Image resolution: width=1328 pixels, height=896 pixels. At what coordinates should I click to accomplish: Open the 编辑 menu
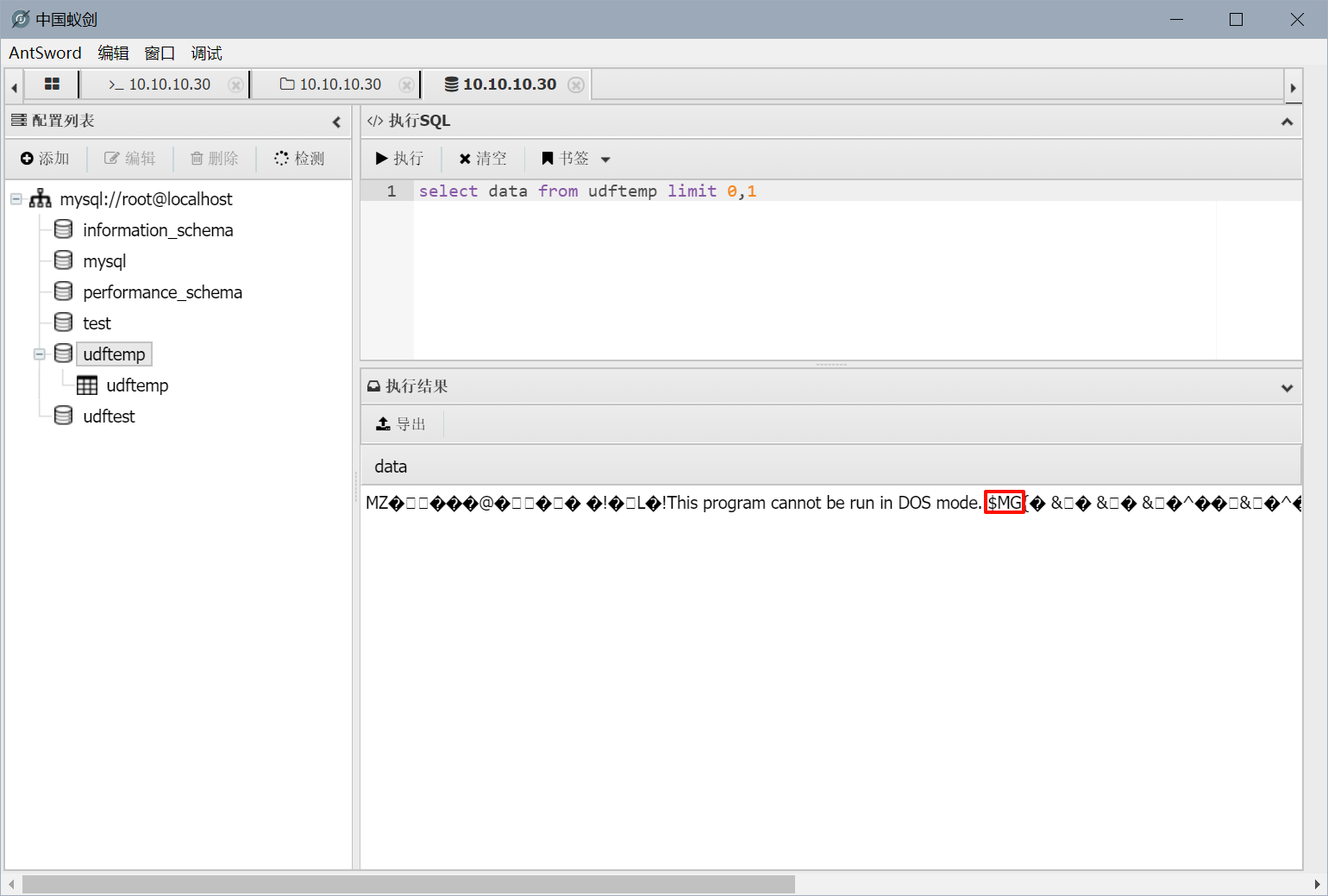(113, 53)
